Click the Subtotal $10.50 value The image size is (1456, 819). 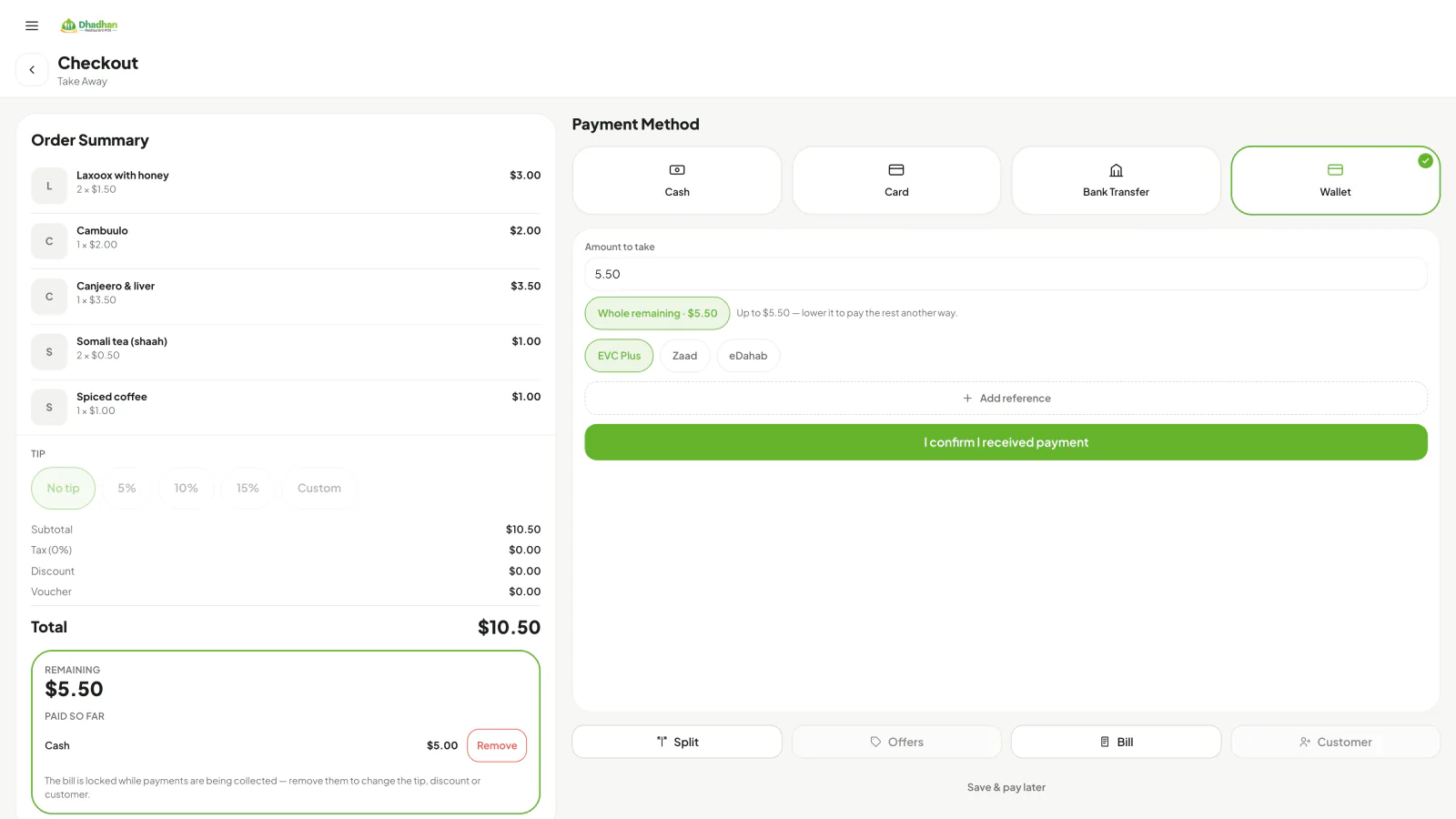(523, 530)
